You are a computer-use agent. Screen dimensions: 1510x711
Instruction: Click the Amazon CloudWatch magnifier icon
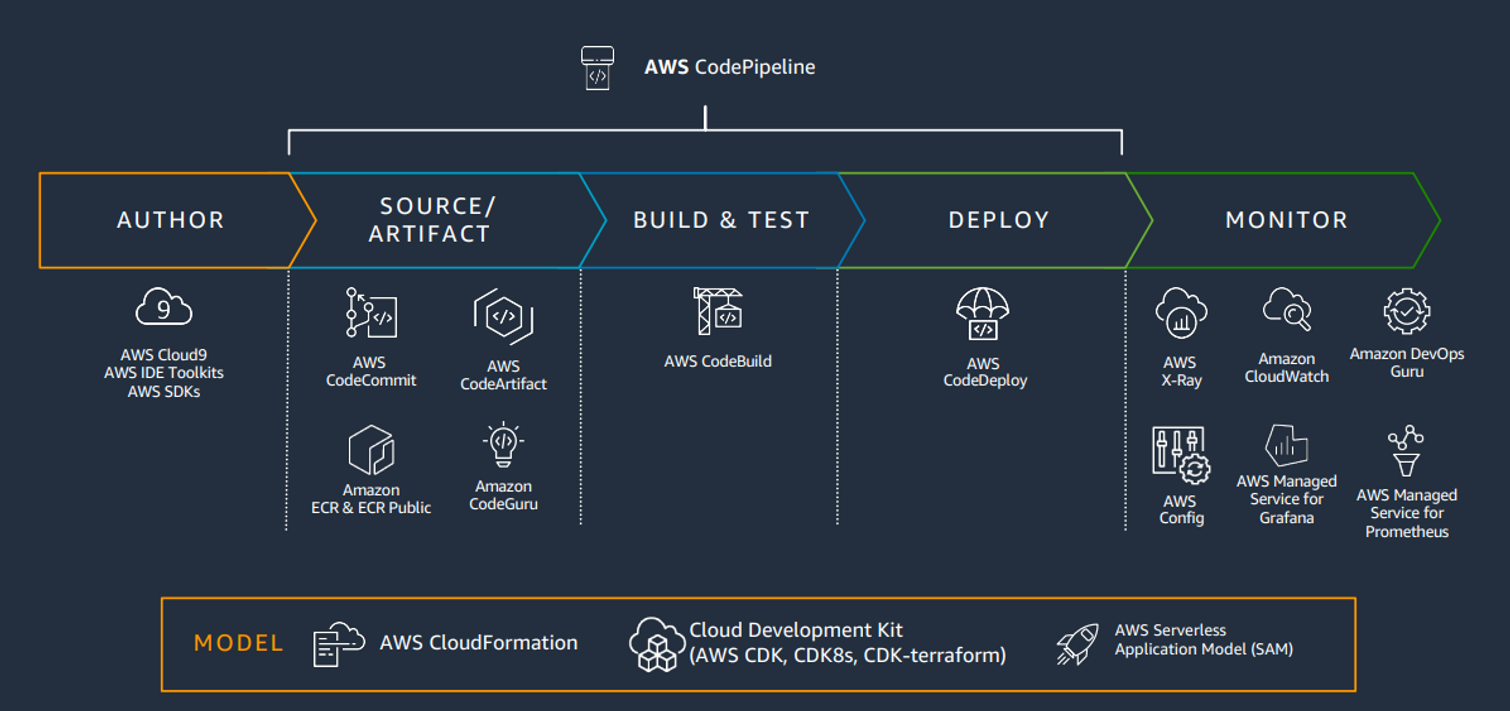coord(1287,310)
